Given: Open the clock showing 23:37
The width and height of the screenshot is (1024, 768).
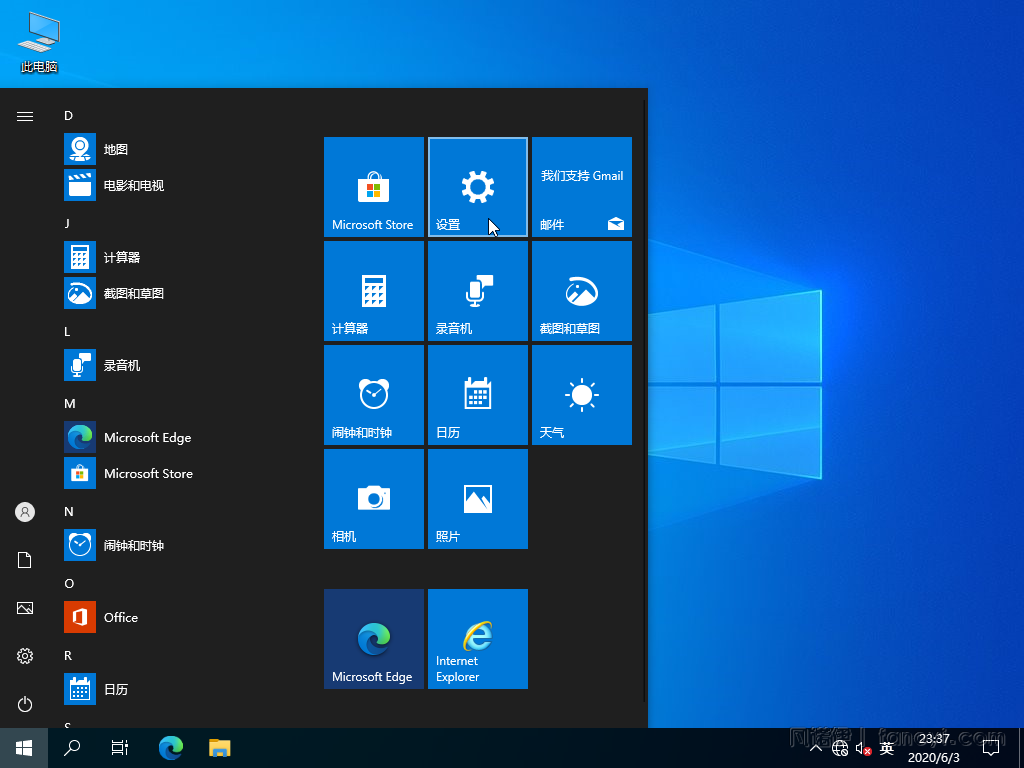Looking at the screenshot, I should [934, 748].
